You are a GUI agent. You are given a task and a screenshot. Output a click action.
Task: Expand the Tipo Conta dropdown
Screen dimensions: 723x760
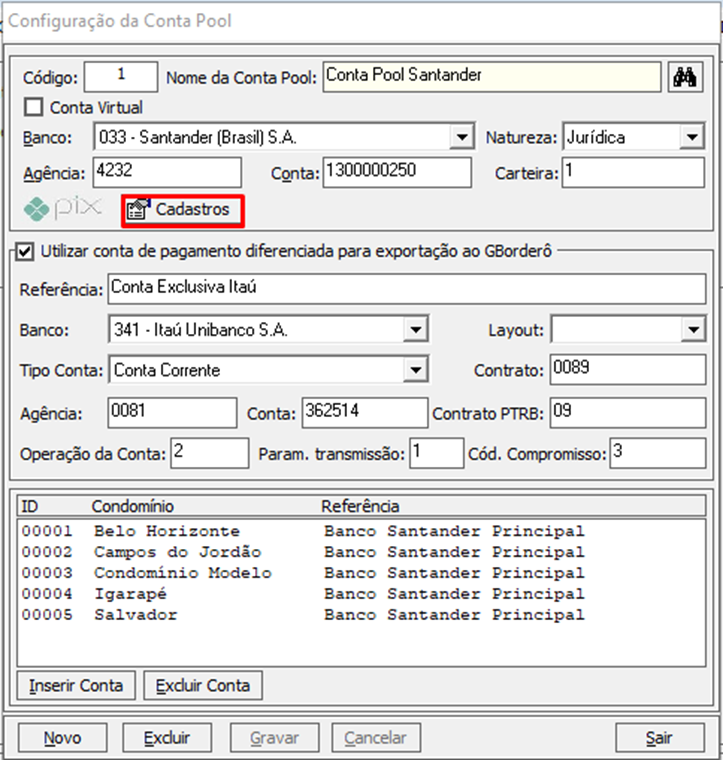pyautogui.click(x=416, y=370)
